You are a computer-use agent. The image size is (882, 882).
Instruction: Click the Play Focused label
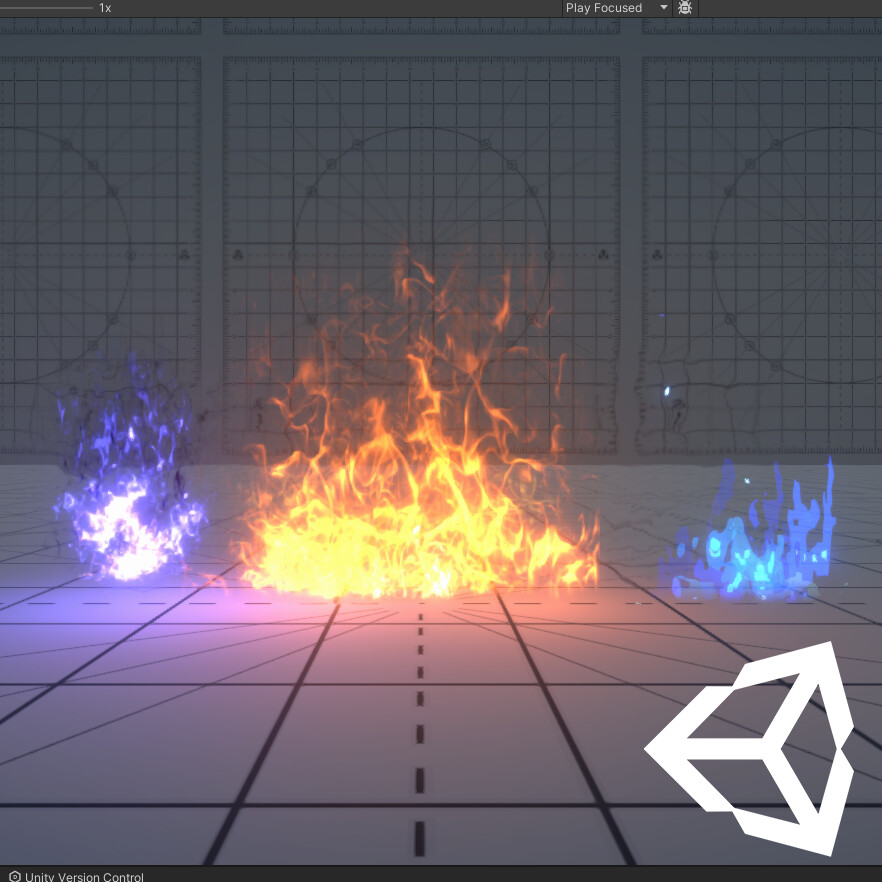pyautogui.click(x=602, y=8)
